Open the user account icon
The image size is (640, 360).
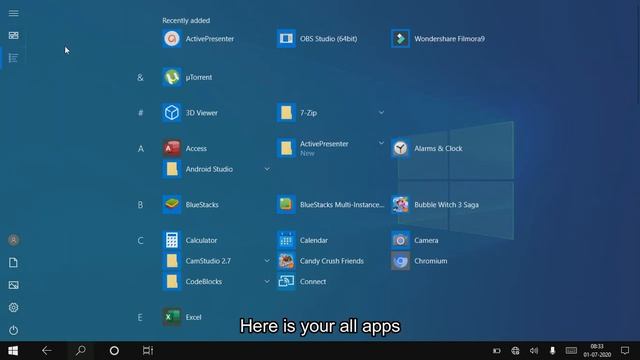click(x=13, y=240)
